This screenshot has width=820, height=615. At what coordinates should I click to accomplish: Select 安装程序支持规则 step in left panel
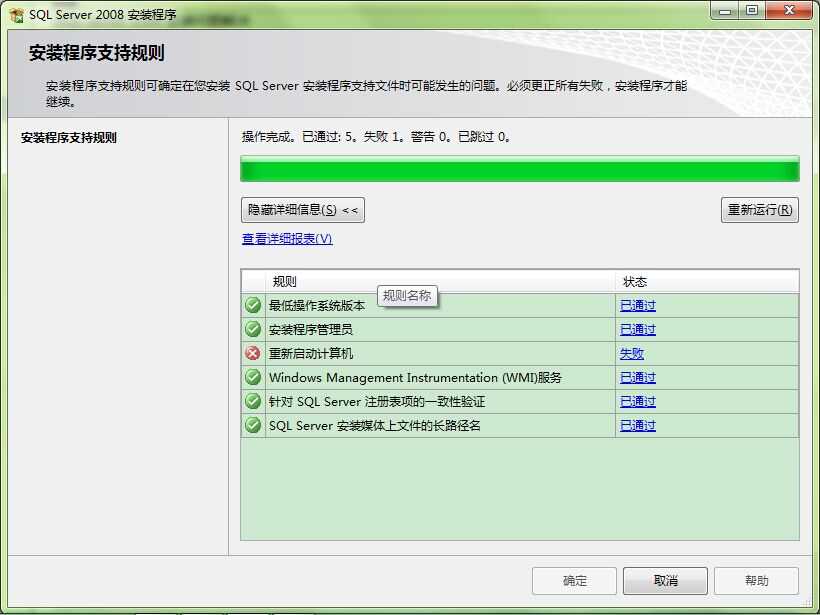click(x=69, y=138)
